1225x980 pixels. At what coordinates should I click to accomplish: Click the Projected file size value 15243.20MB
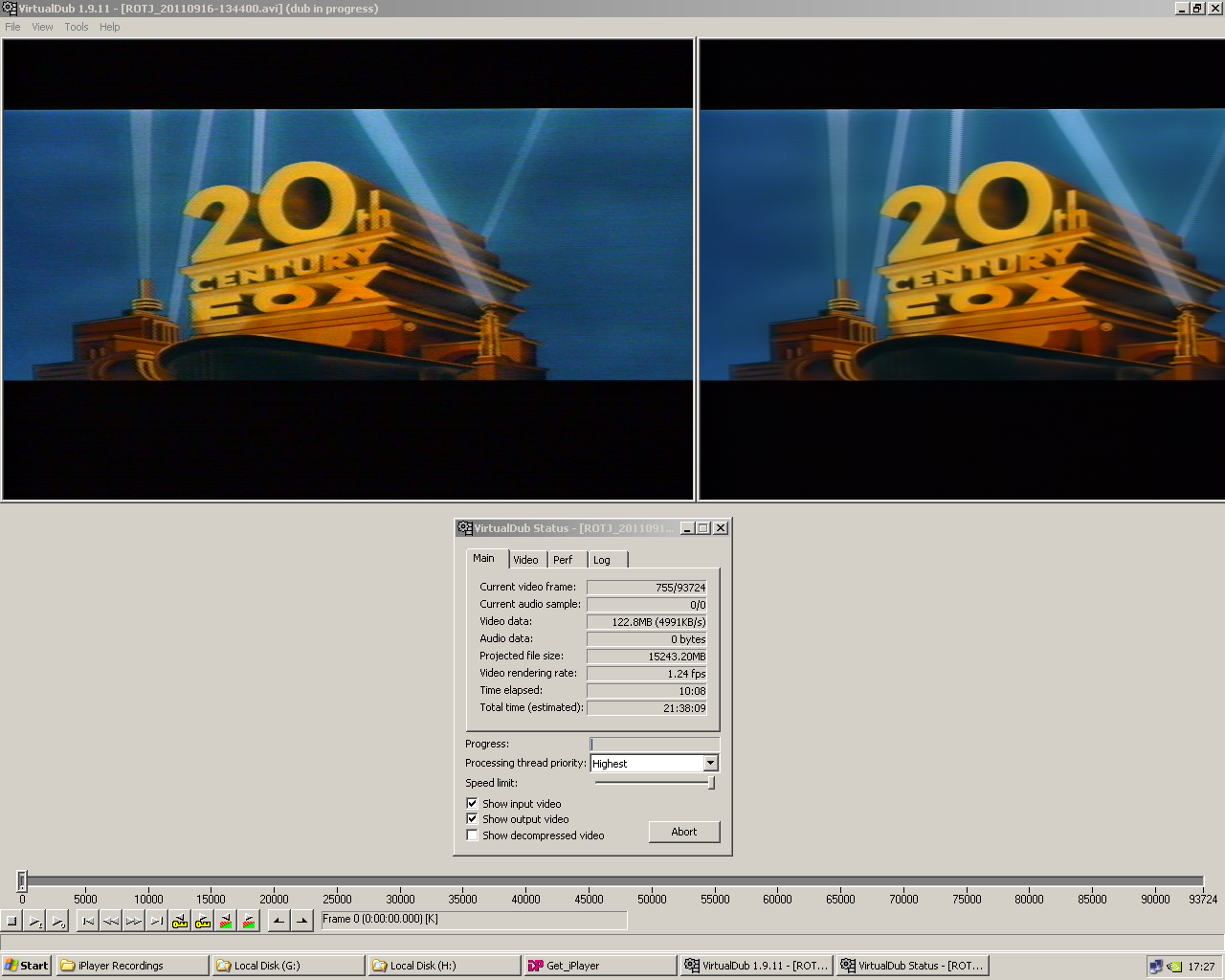click(x=647, y=657)
